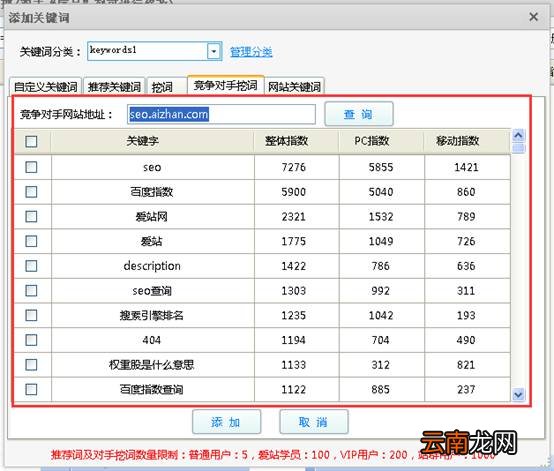Image resolution: width=554 pixels, height=471 pixels.
Task: Click the mobile index value 237
Action: point(466,389)
